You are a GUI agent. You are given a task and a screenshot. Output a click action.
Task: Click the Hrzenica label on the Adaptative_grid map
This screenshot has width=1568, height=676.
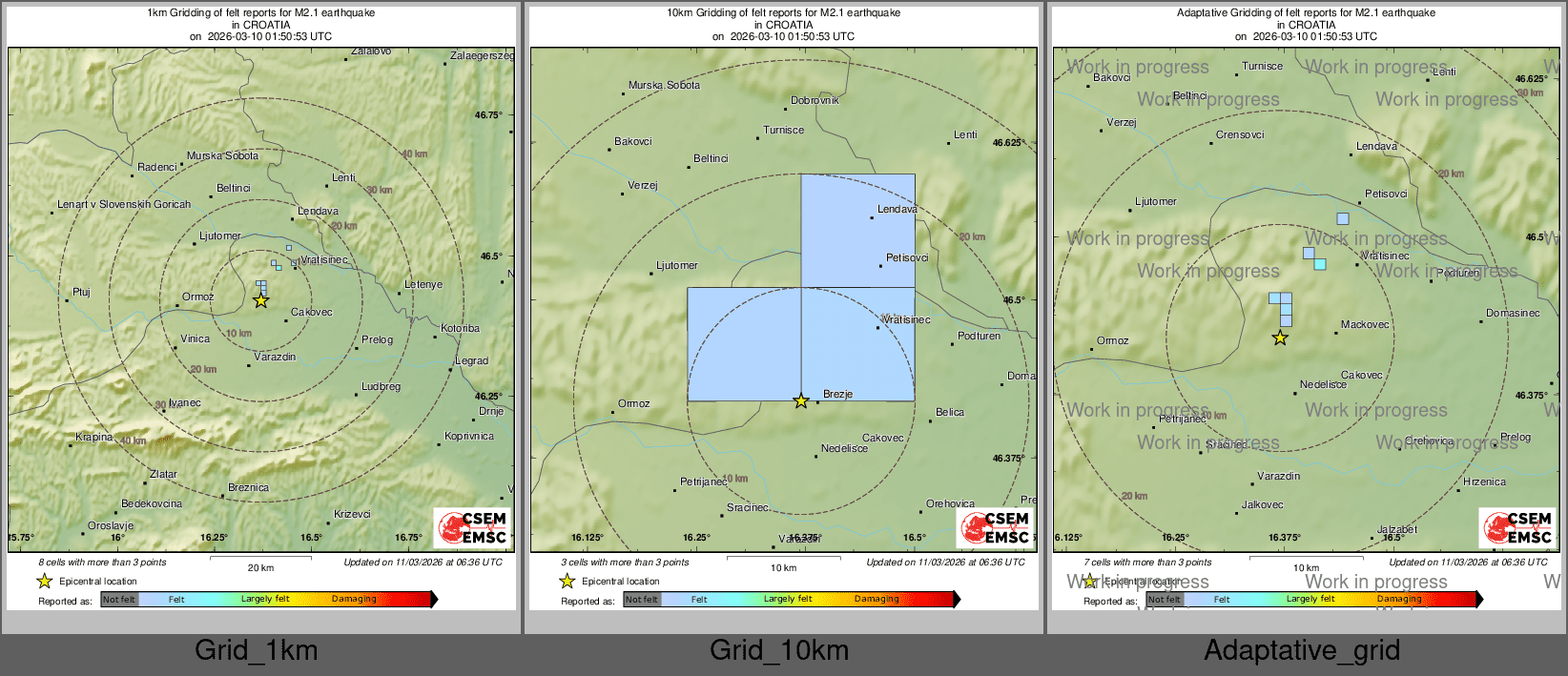coord(1484,481)
